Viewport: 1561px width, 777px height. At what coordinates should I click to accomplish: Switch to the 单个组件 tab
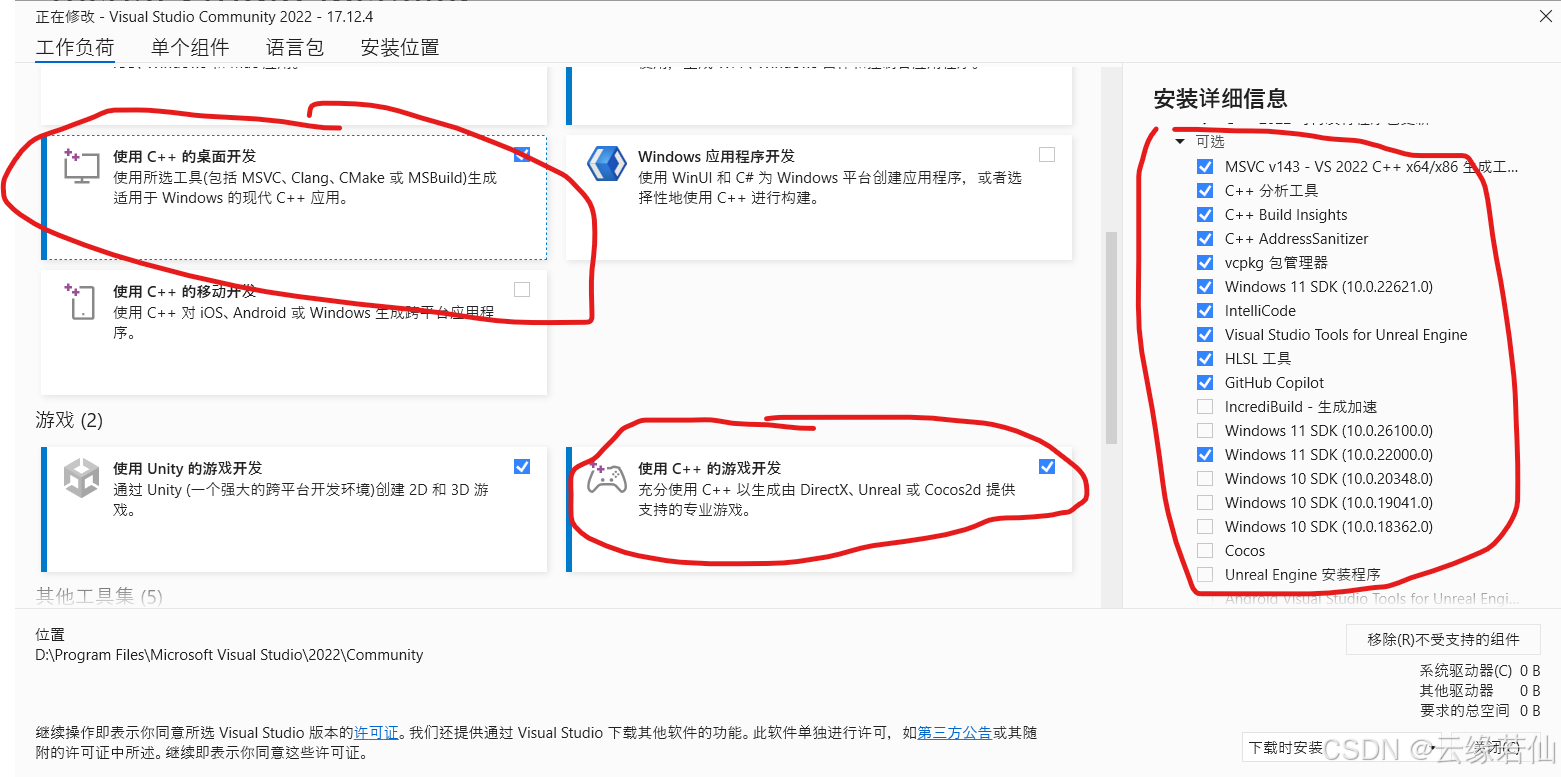pos(190,47)
